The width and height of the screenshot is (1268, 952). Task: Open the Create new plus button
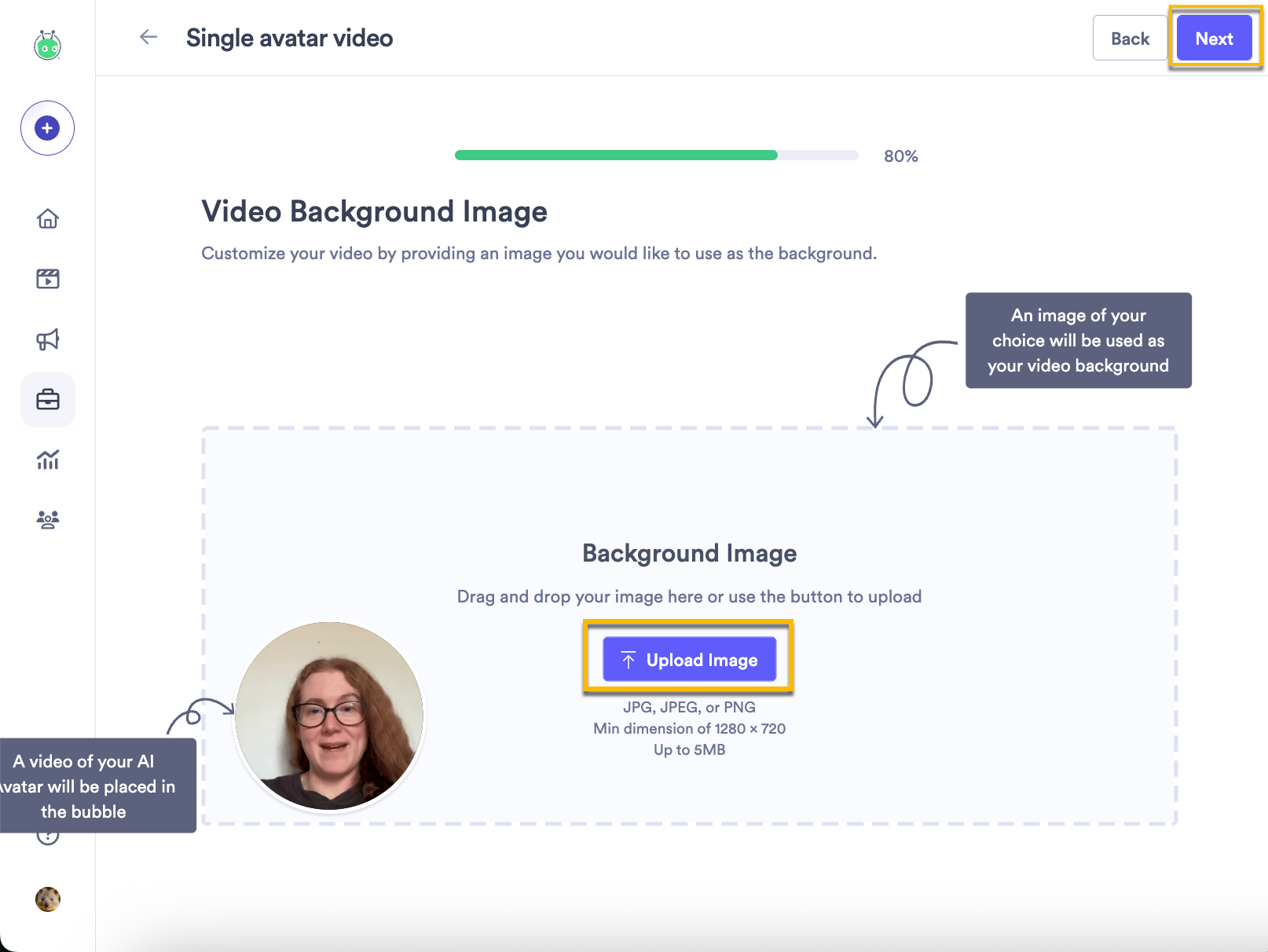(x=47, y=128)
